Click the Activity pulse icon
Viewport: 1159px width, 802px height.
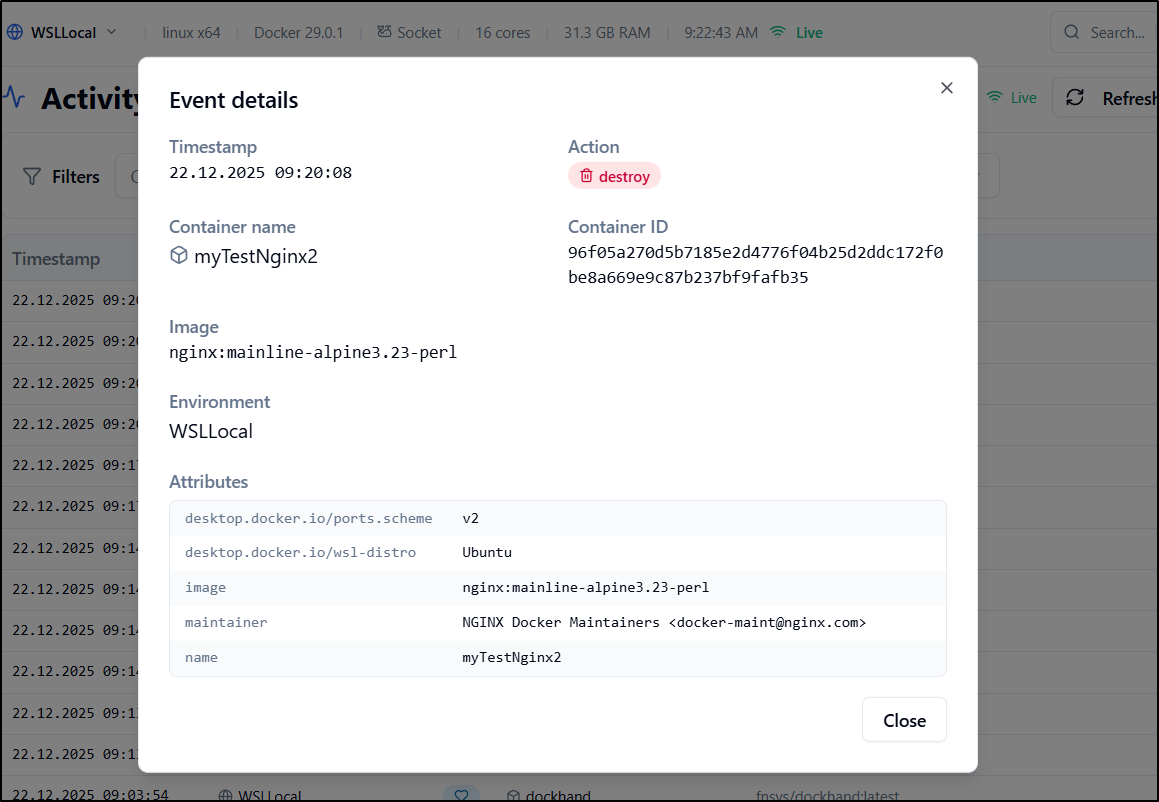14,97
